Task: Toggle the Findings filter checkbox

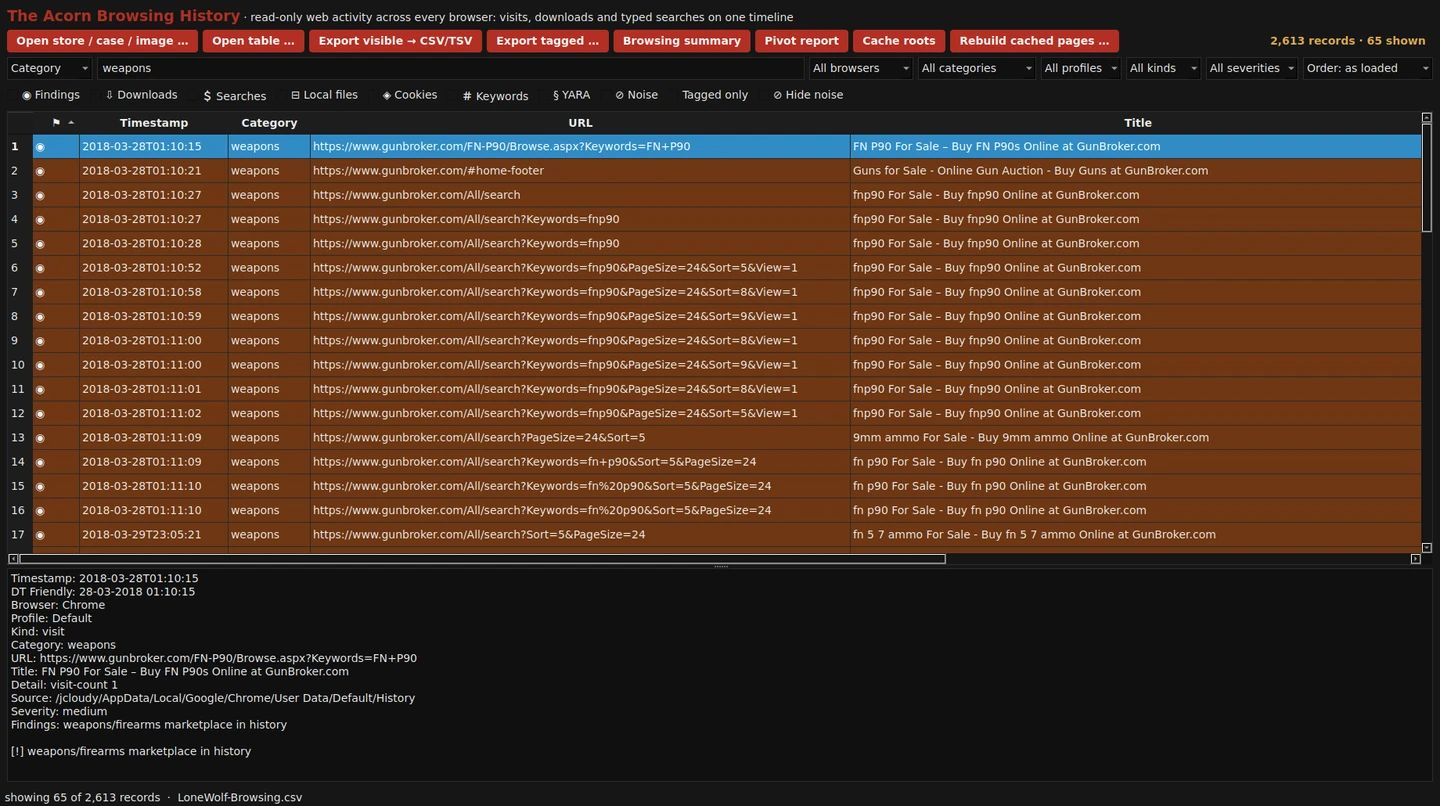Action: 51,95
